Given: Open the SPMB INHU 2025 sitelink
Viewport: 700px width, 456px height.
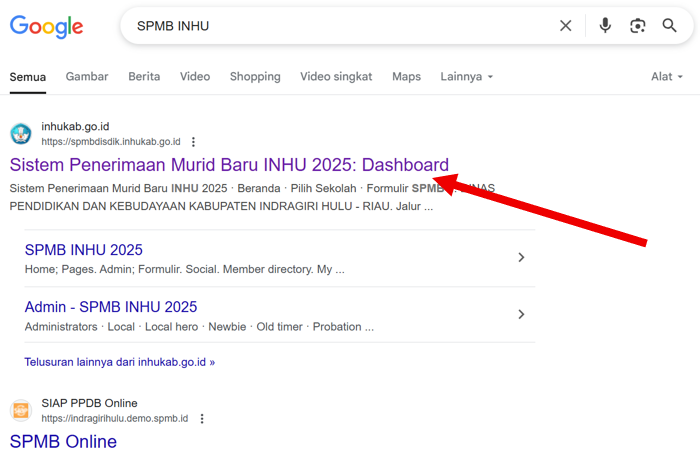Looking at the screenshot, I should click(83, 250).
